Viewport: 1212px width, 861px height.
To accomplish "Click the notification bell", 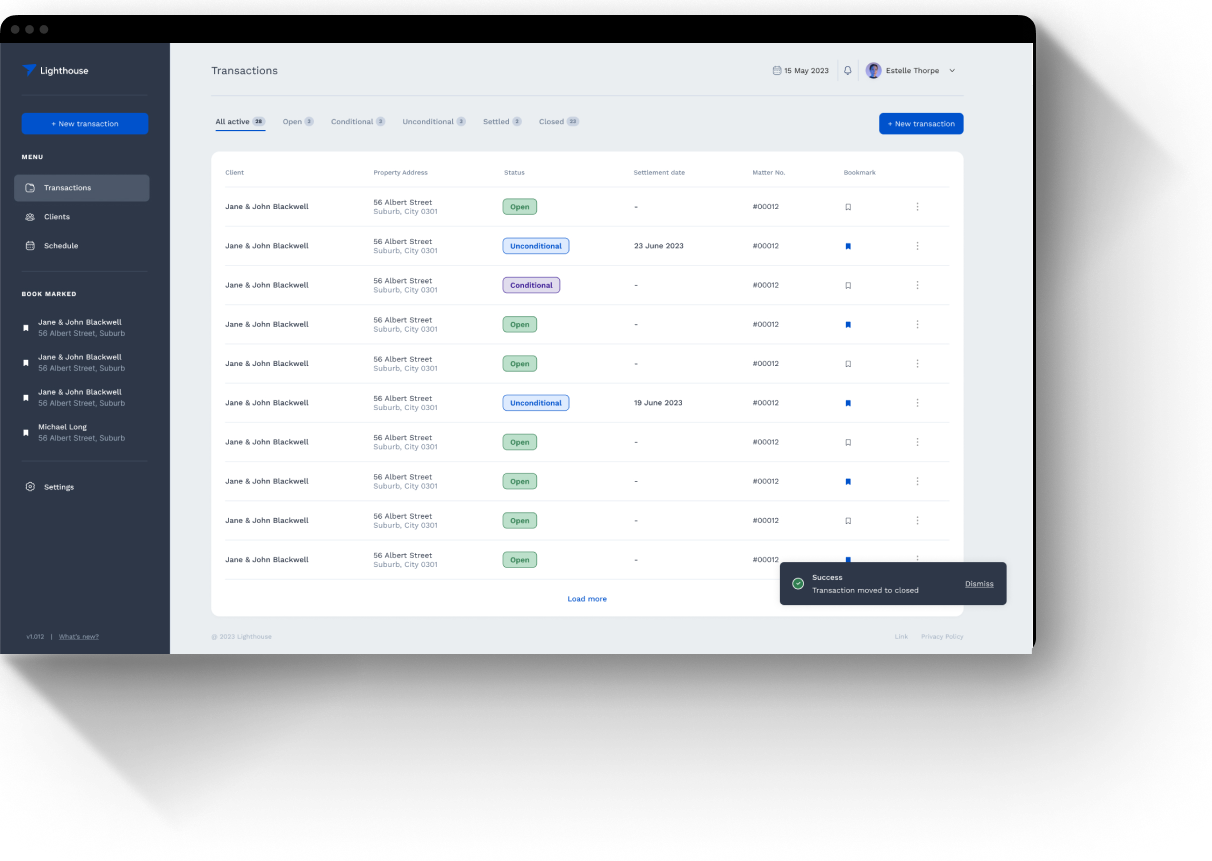I will [847, 70].
